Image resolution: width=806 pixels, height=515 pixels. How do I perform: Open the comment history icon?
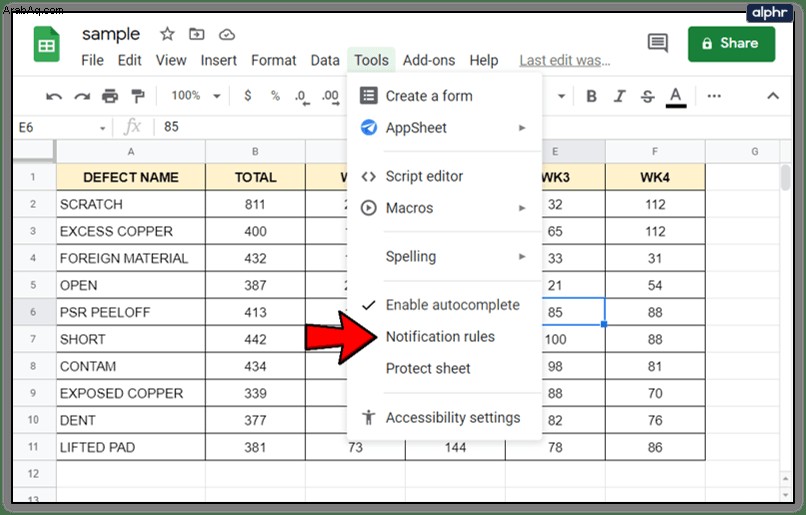coord(658,43)
